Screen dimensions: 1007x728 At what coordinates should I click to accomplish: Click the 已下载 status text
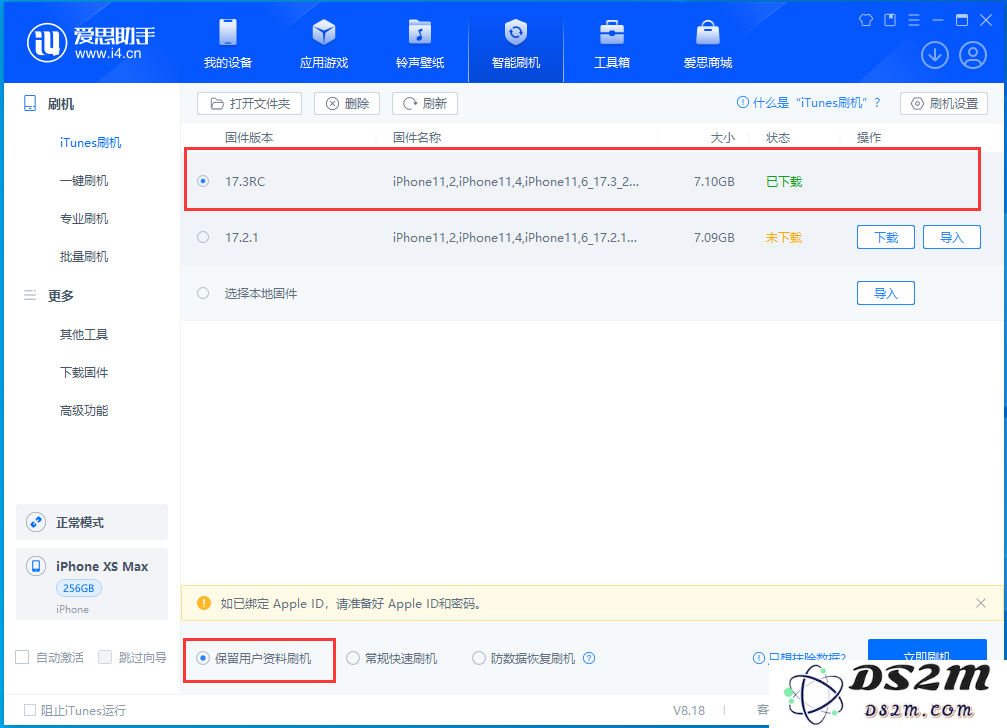coord(784,182)
